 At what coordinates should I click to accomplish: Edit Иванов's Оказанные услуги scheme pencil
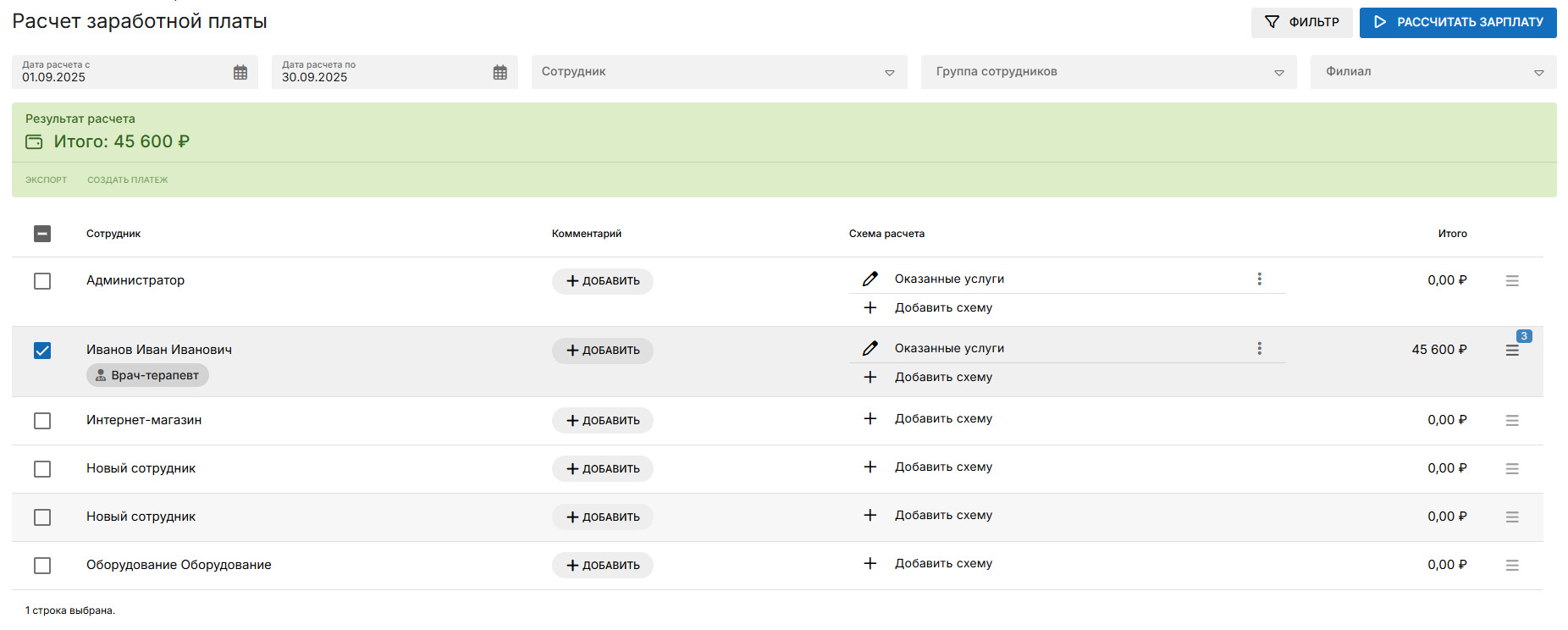pos(870,348)
